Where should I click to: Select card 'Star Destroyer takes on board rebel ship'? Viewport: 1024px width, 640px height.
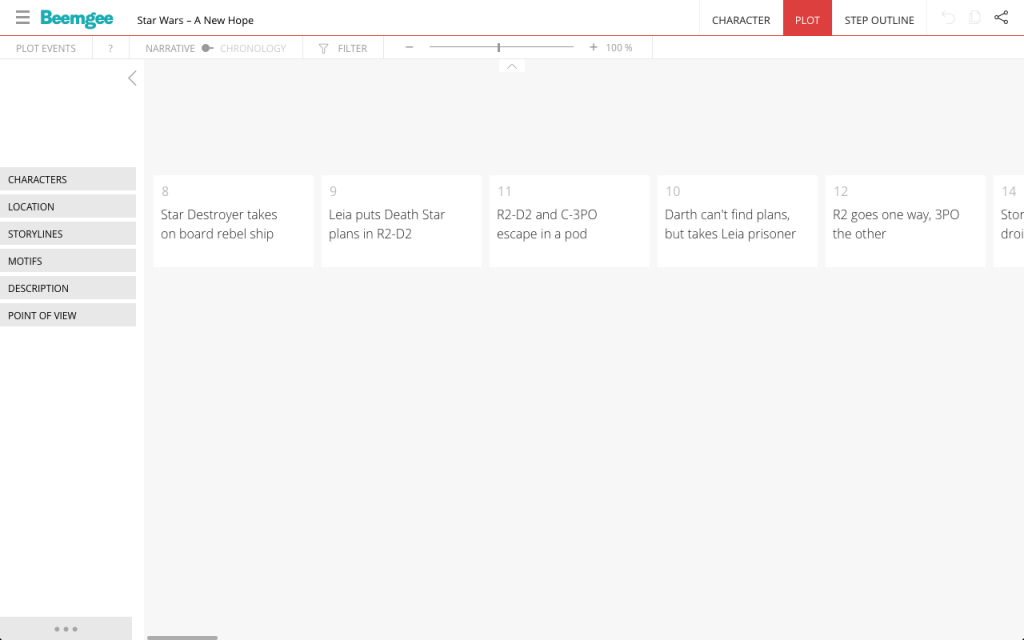233,221
